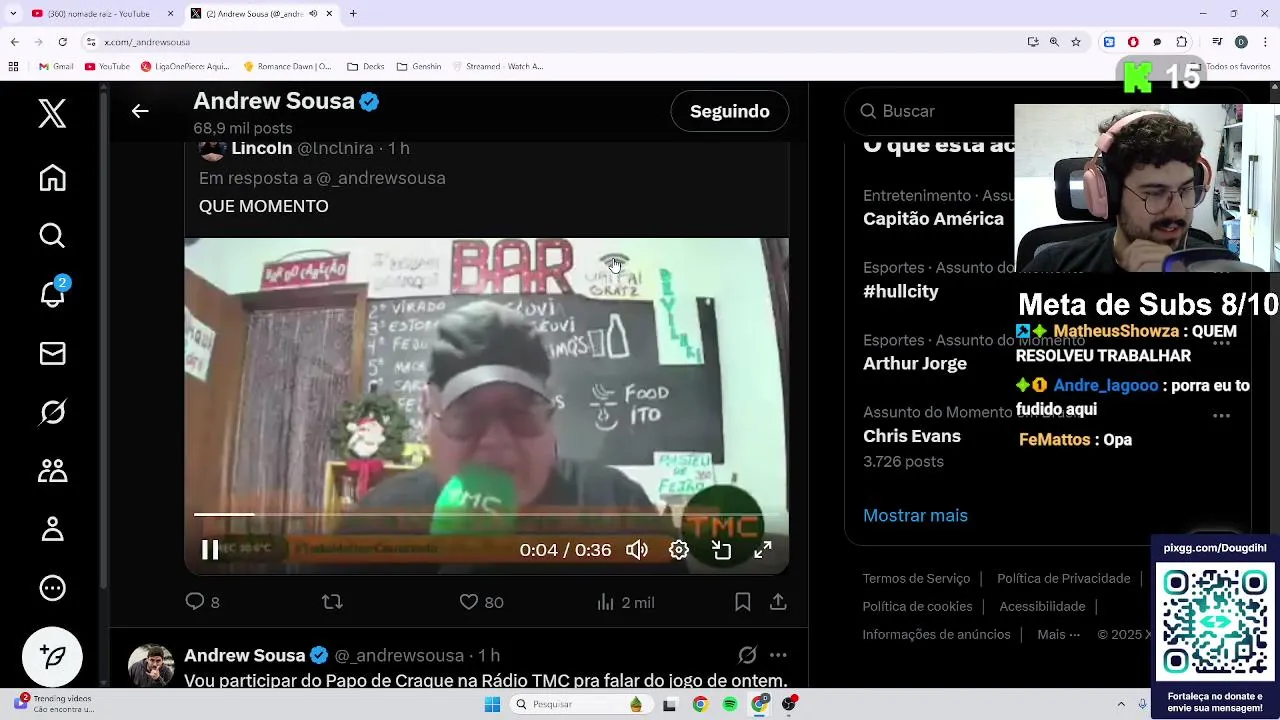Open Gmail bookmark
The image size is (1280, 720).
[x=56, y=67]
